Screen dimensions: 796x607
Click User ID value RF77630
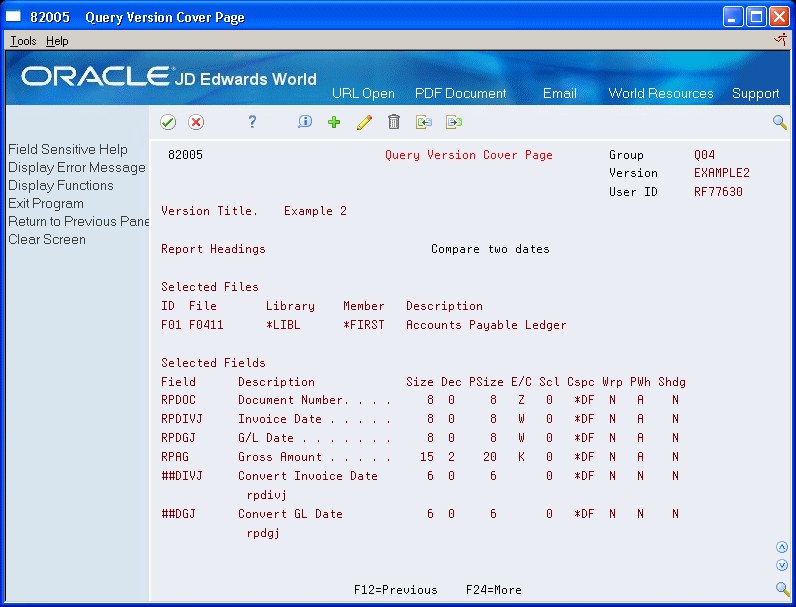click(x=718, y=192)
